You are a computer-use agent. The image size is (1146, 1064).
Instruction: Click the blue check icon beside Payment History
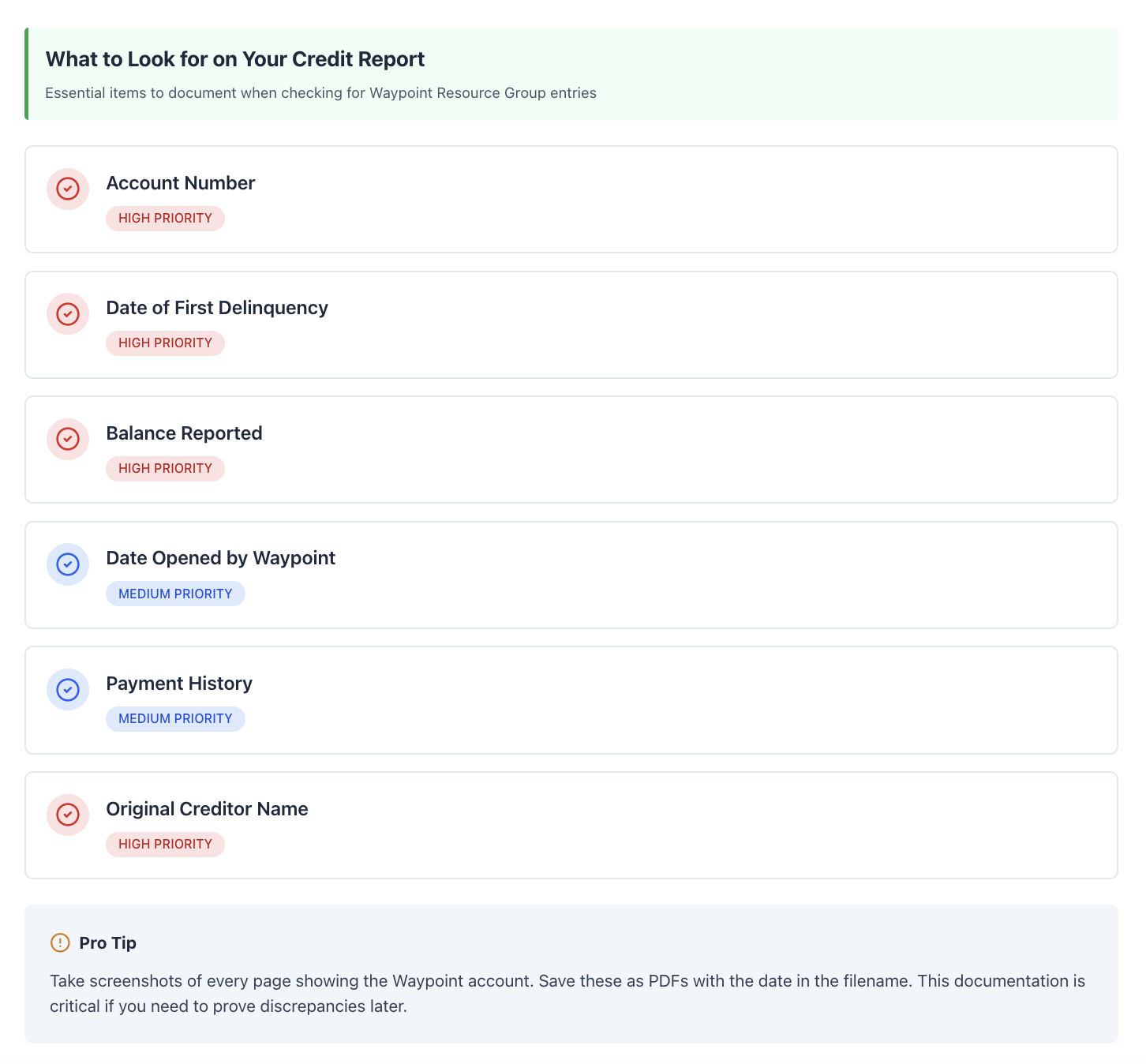tap(68, 689)
